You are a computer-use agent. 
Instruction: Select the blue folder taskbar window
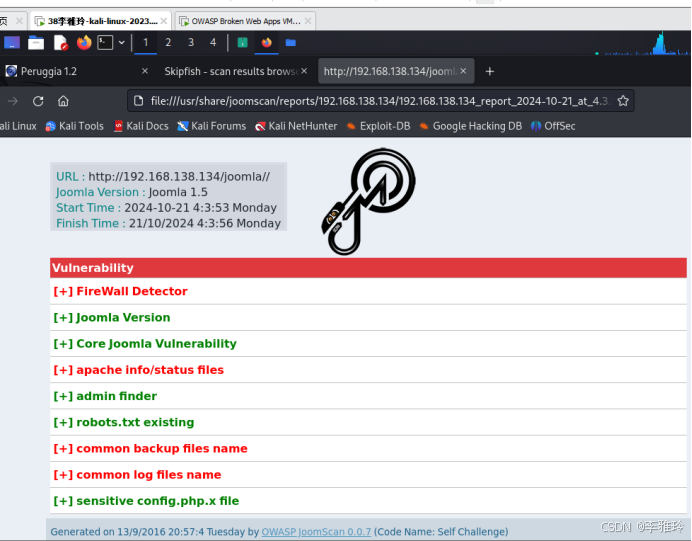(x=290, y=43)
